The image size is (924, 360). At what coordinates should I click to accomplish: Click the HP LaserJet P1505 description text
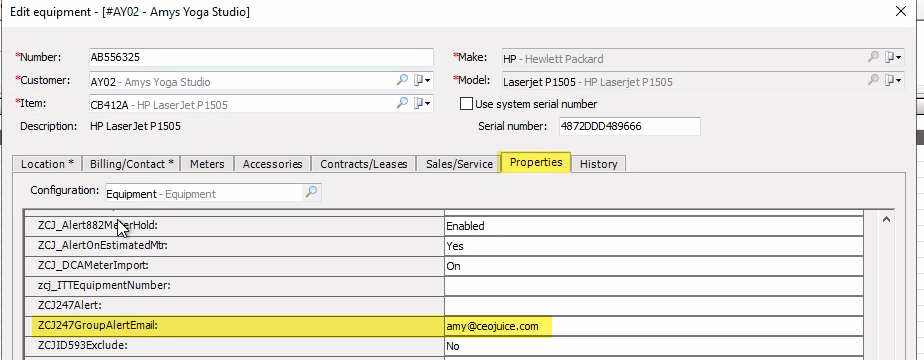(135, 126)
